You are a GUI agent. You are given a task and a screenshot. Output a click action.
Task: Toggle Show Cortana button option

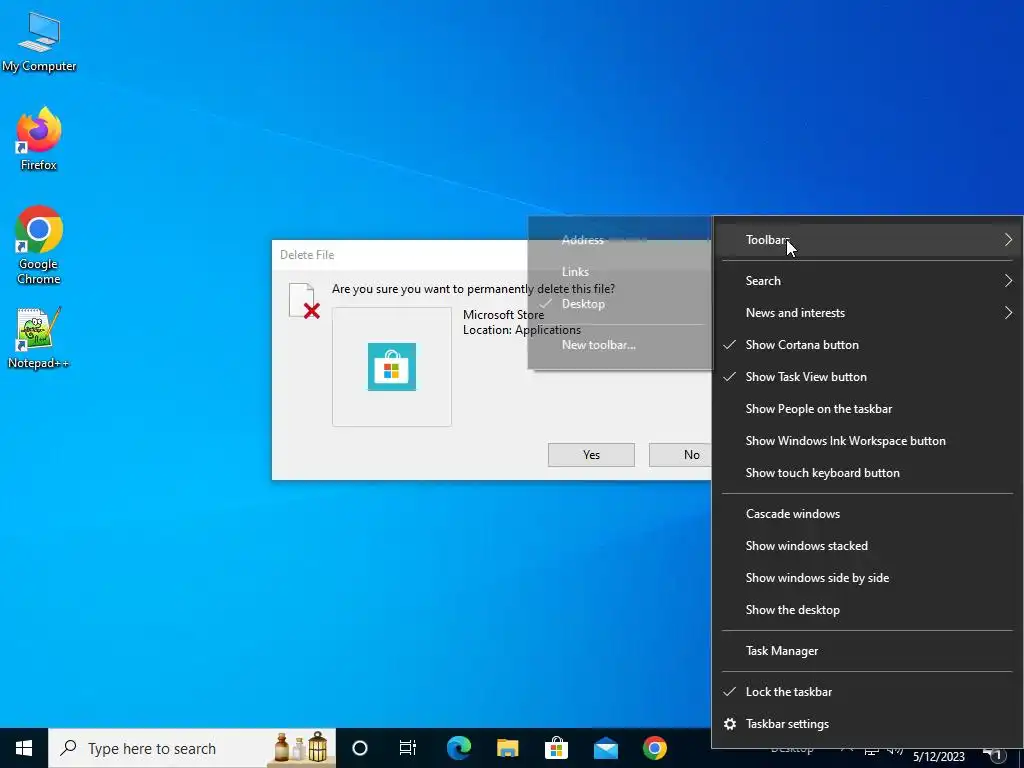coord(867,345)
